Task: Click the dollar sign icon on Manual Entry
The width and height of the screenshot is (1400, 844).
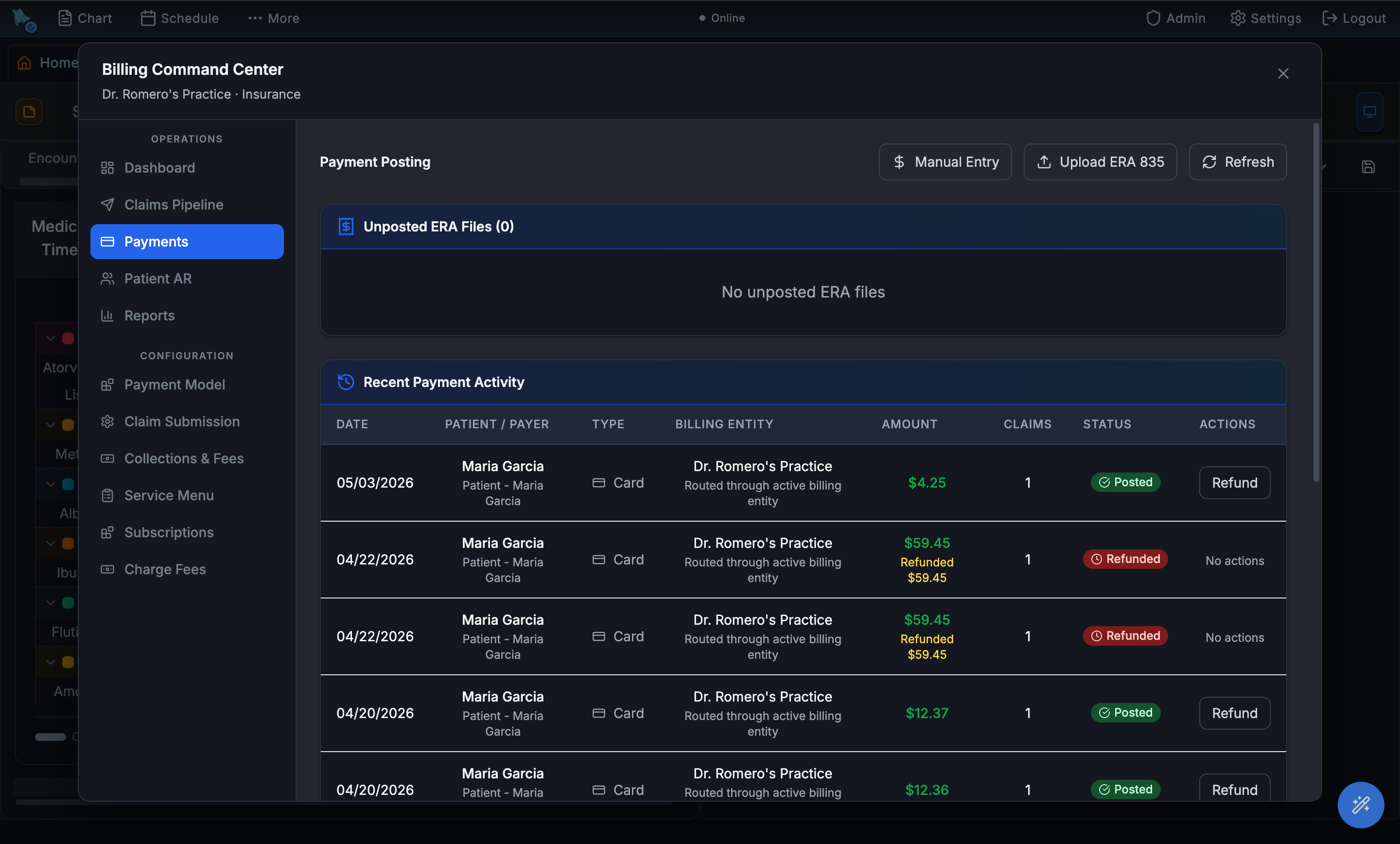Action: [x=899, y=162]
